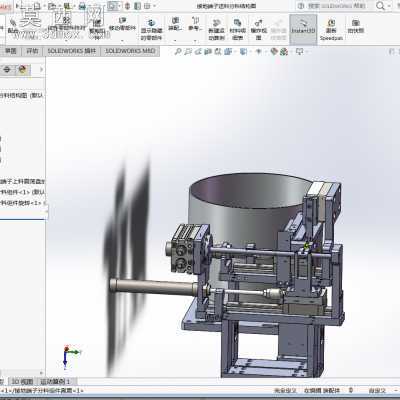
Task: Select the last component <1> tree item
Action: click(23, 203)
